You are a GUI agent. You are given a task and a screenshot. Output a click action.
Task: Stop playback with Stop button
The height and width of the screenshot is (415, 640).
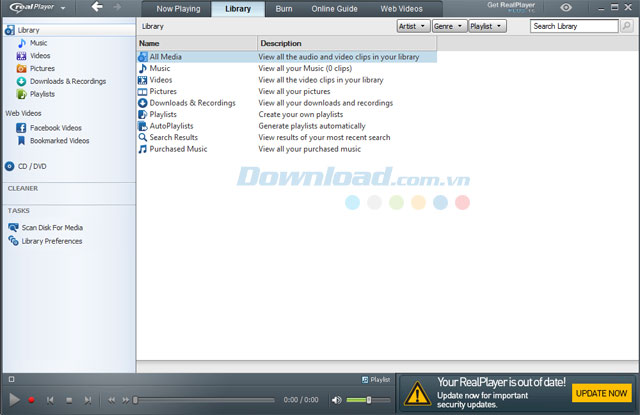point(69,401)
